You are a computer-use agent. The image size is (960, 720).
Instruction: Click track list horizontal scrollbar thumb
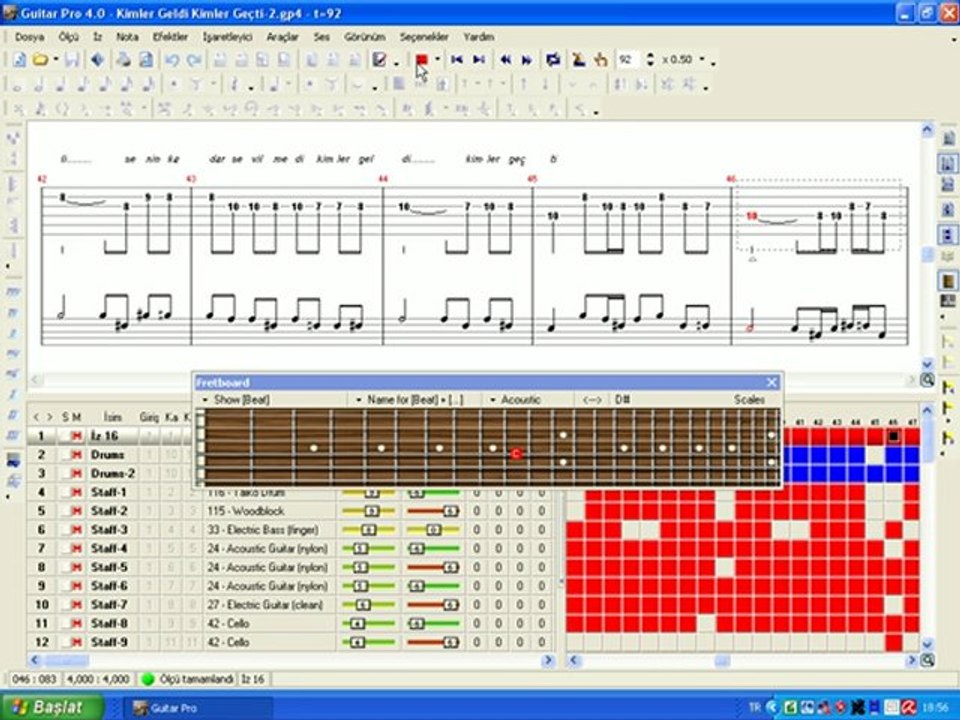pos(66,660)
